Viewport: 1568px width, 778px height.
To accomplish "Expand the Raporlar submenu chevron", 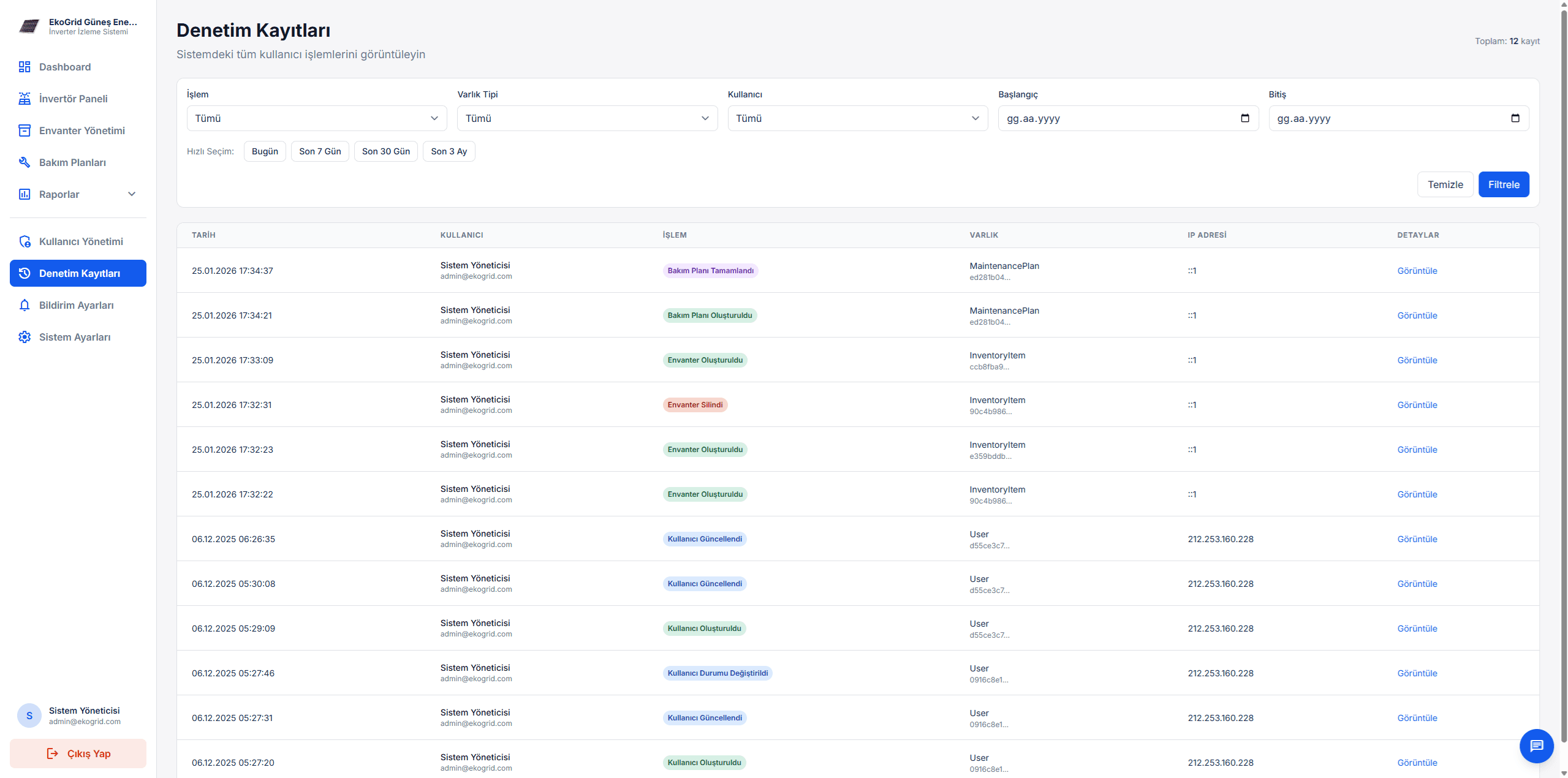I will click(132, 194).
